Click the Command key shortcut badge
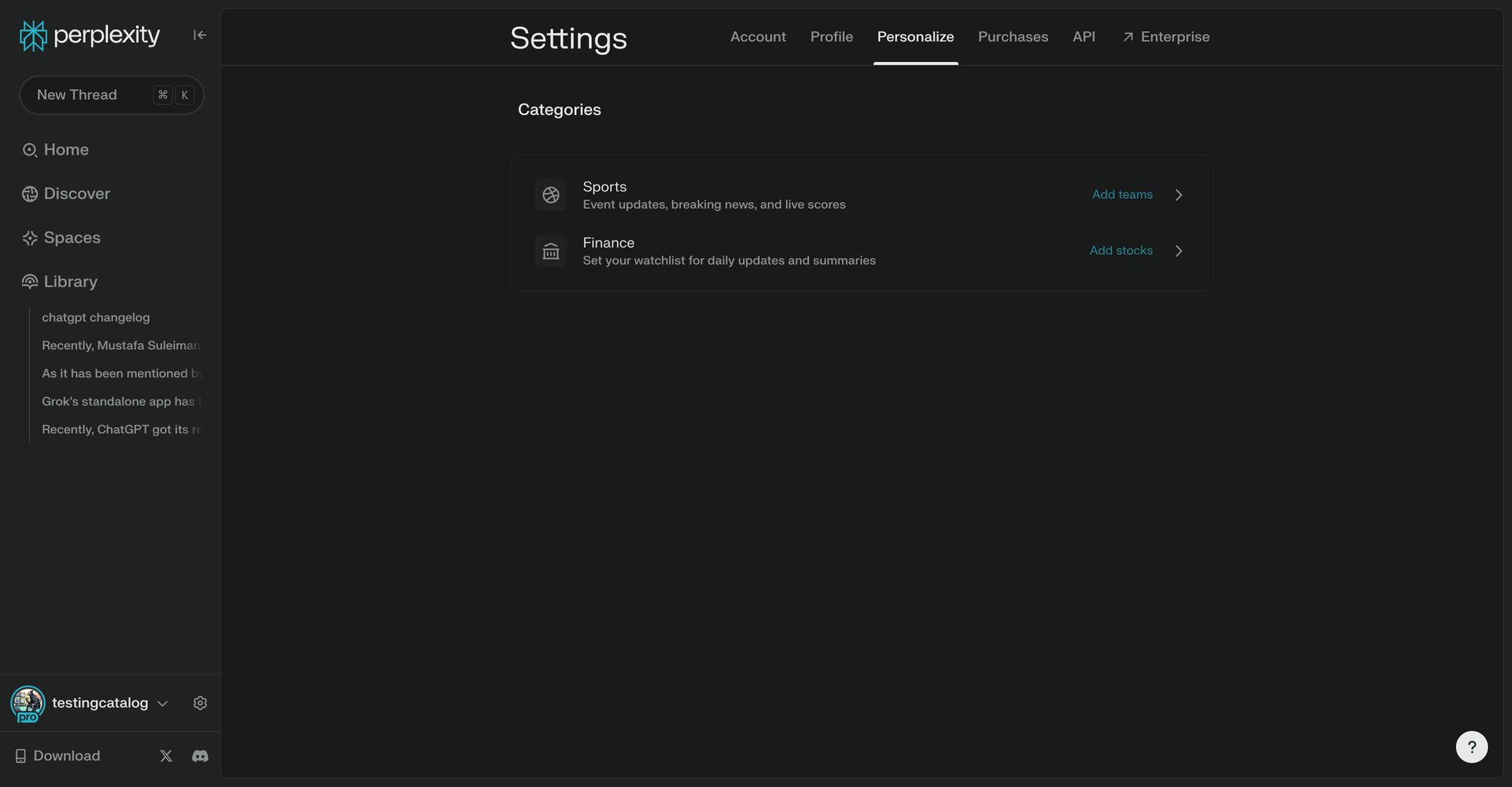The width and height of the screenshot is (1512, 787). (x=163, y=95)
